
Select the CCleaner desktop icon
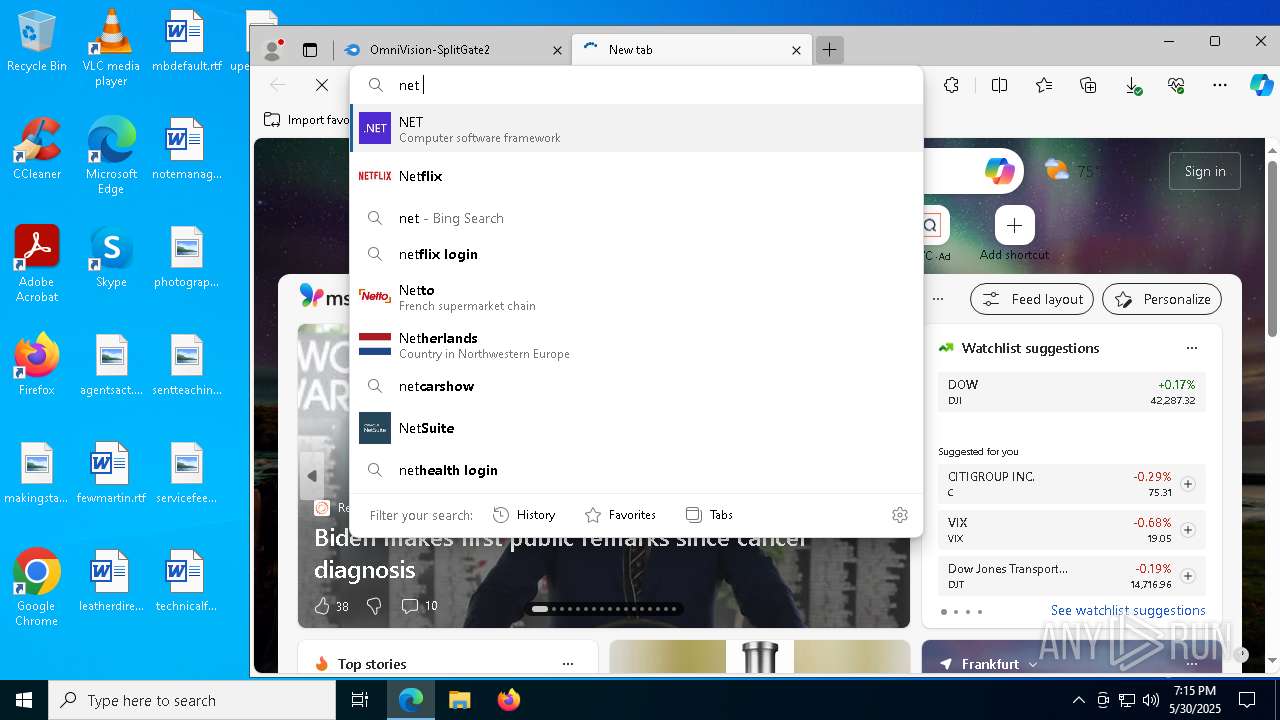click(37, 147)
